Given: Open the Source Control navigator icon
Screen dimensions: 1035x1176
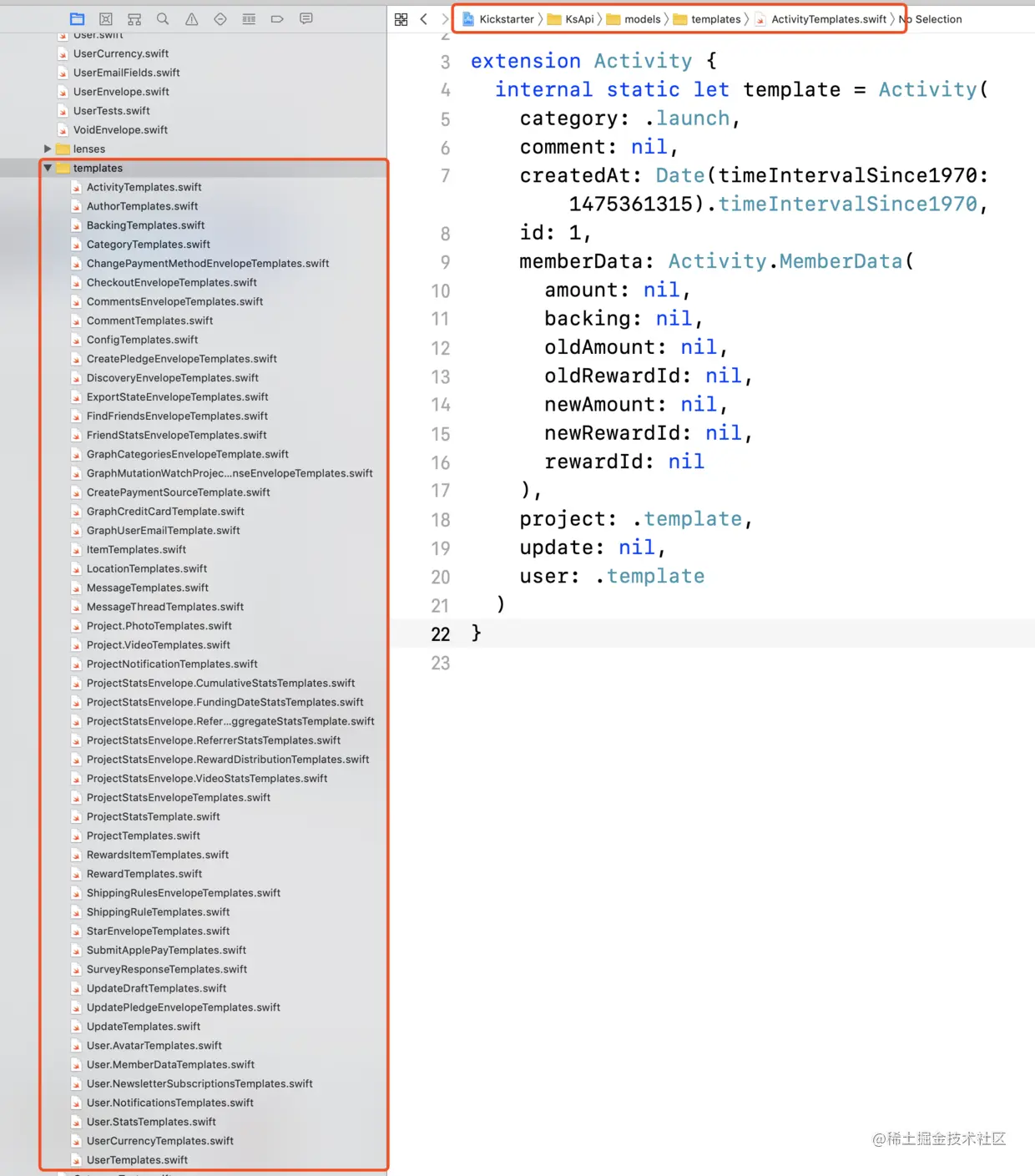Looking at the screenshot, I should [106, 18].
